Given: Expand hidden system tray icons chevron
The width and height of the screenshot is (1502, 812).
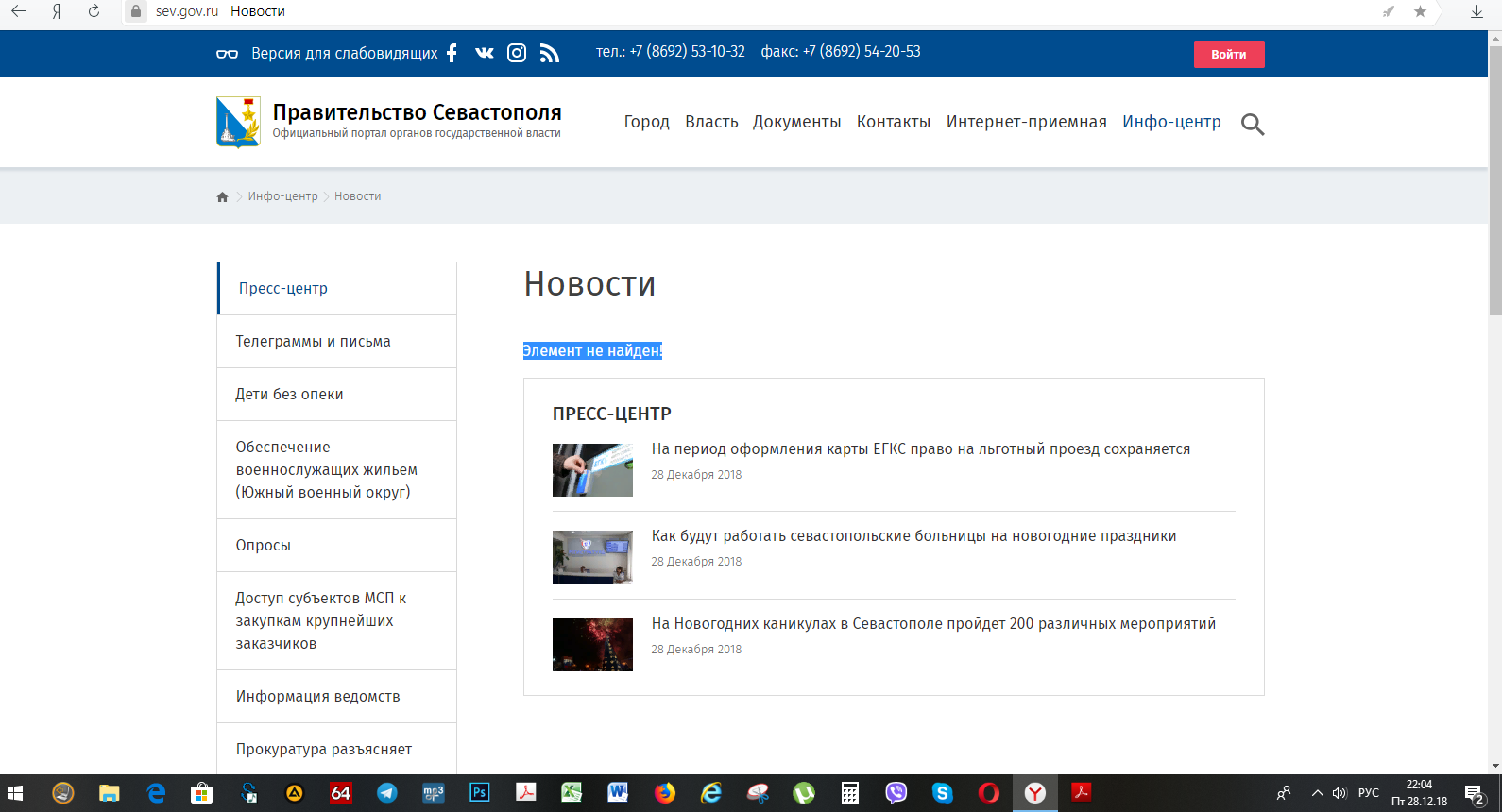Looking at the screenshot, I should click(x=1317, y=793).
